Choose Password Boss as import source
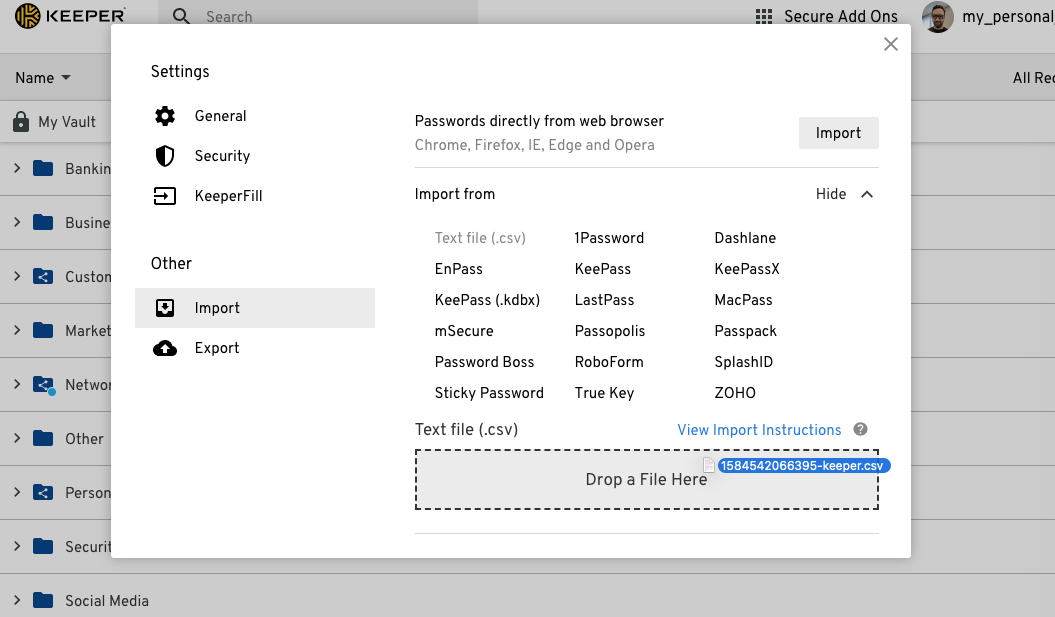 tap(484, 362)
